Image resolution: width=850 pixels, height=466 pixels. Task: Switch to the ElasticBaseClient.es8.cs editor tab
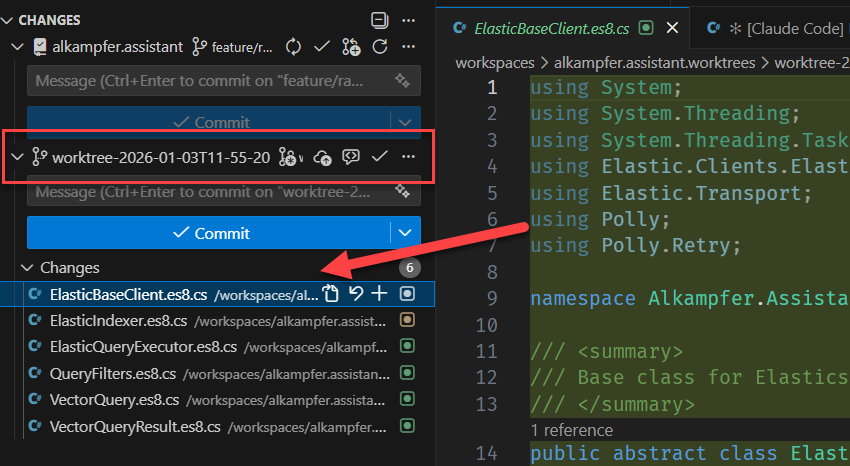[x=545, y=28]
